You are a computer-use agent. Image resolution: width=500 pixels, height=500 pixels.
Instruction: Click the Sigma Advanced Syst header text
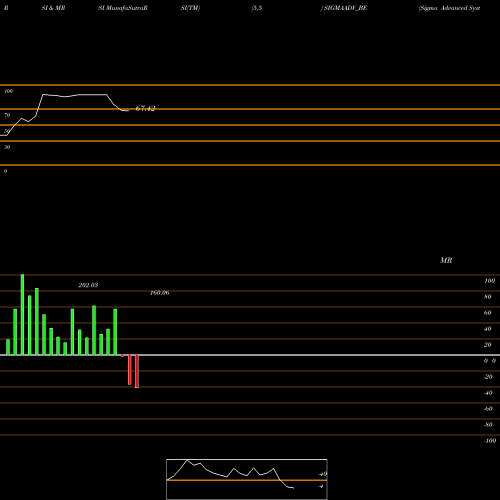pyautogui.click(x=449, y=8)
